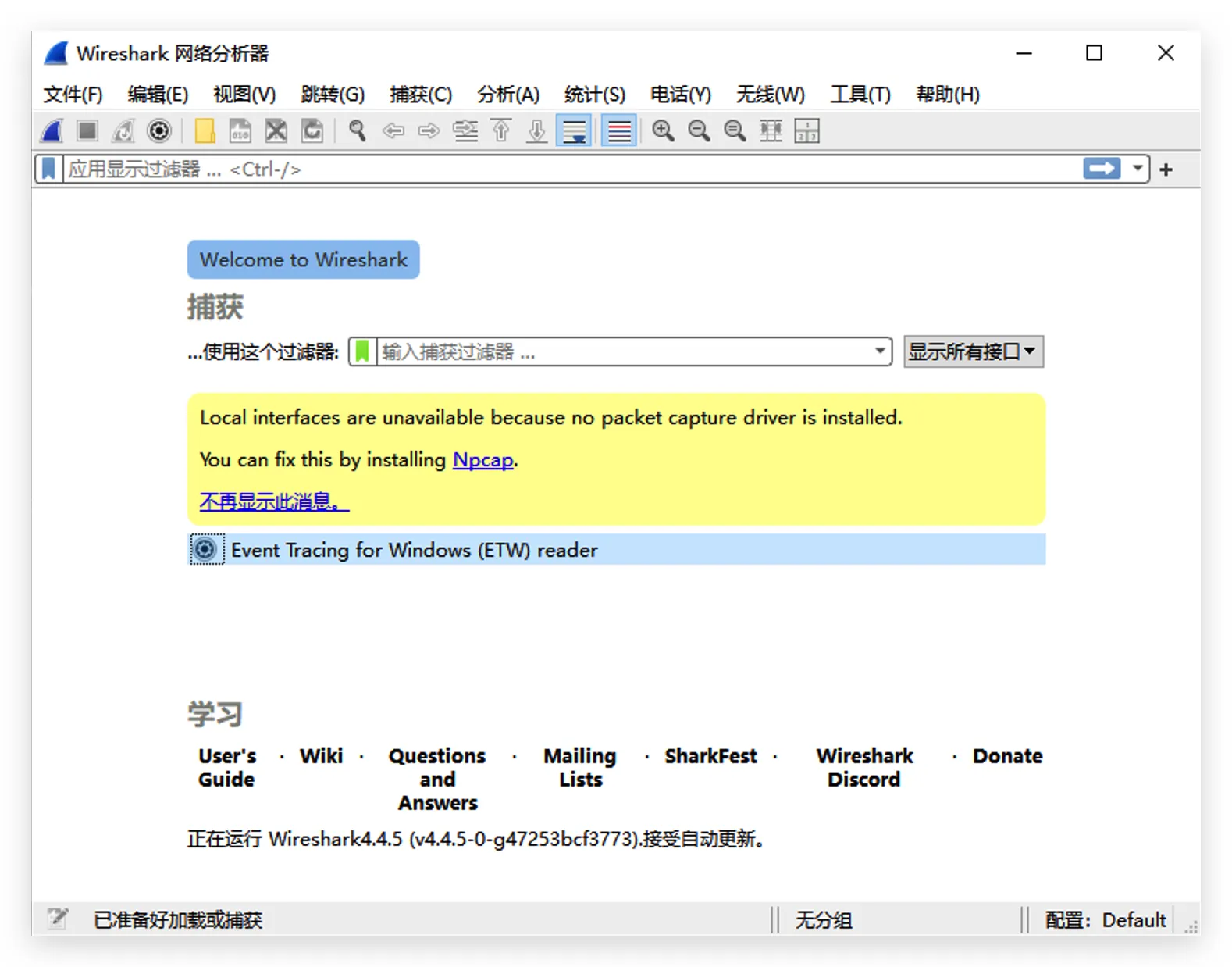1232x967 pixels.
Task: Open the green capture filter bookmark
Action: 362,351
